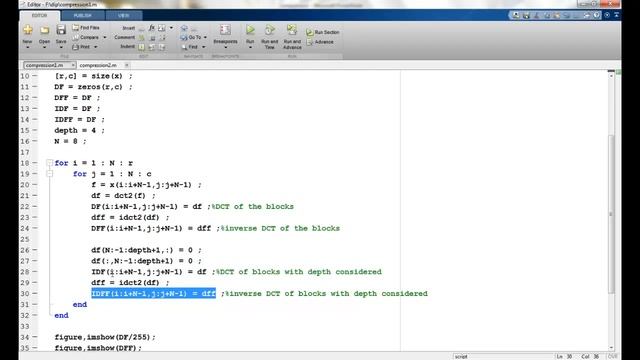Select the compression2.m file tab
The width and height of the screenshot is (640, 360).
click(98, 65)
